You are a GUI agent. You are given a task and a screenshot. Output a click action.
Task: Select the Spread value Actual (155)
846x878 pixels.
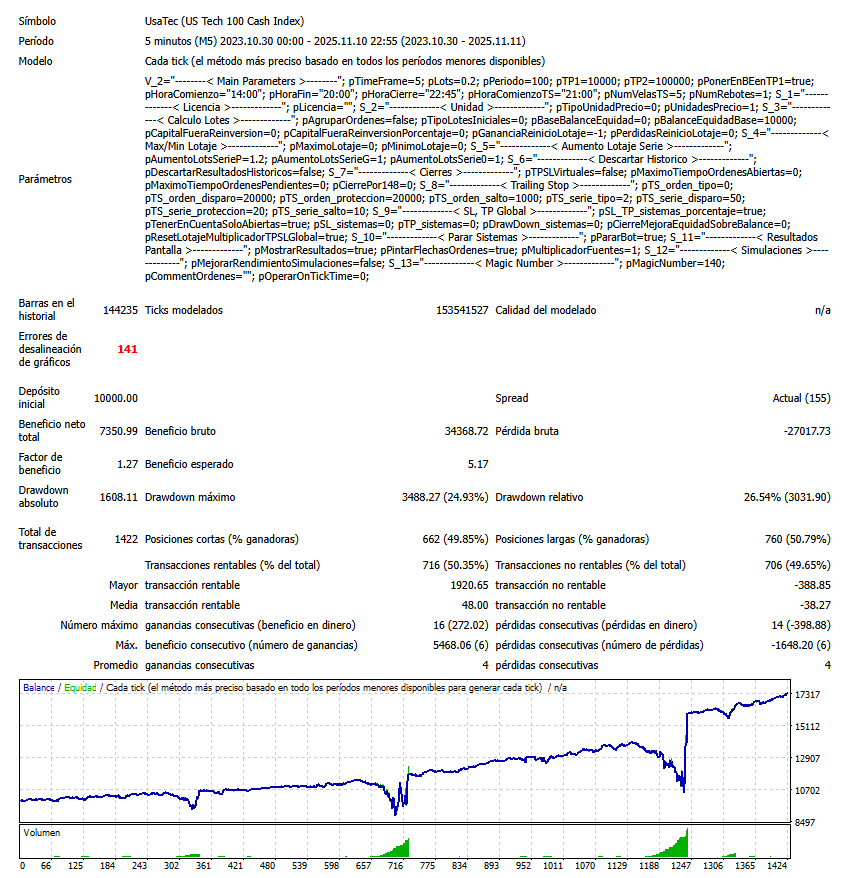tap(802, 398)
